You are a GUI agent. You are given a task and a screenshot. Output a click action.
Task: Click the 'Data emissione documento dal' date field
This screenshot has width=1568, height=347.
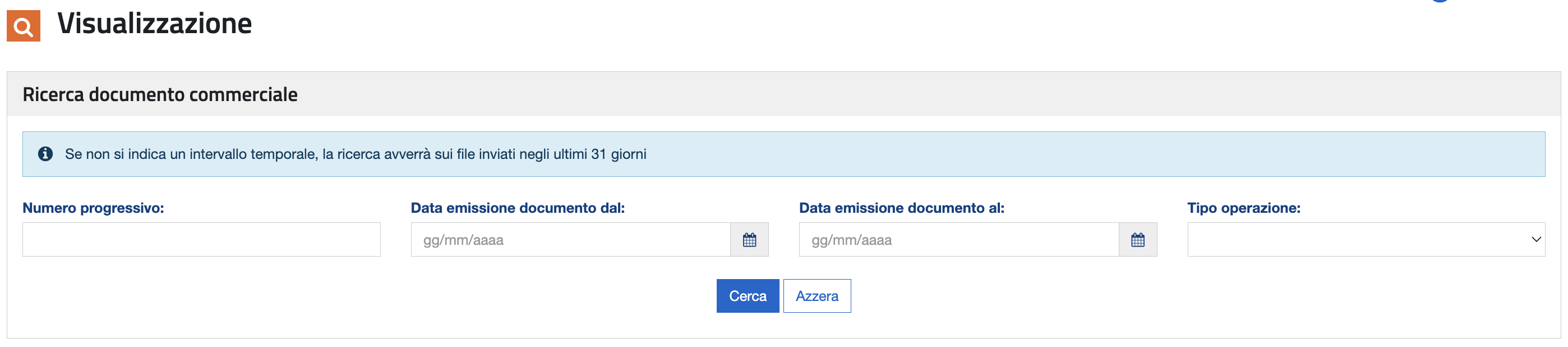coord(571,240)
